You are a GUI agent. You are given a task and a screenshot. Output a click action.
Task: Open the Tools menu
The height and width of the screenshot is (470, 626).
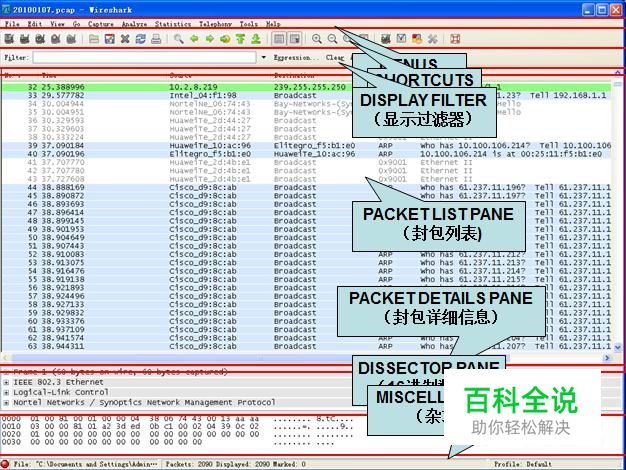pyautogui.click(x=248, y=24)
